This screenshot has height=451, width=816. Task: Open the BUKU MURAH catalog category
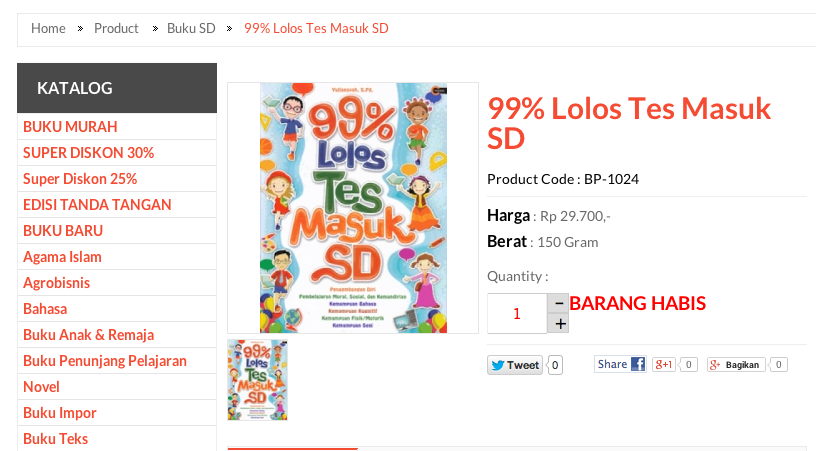(70, 126)
